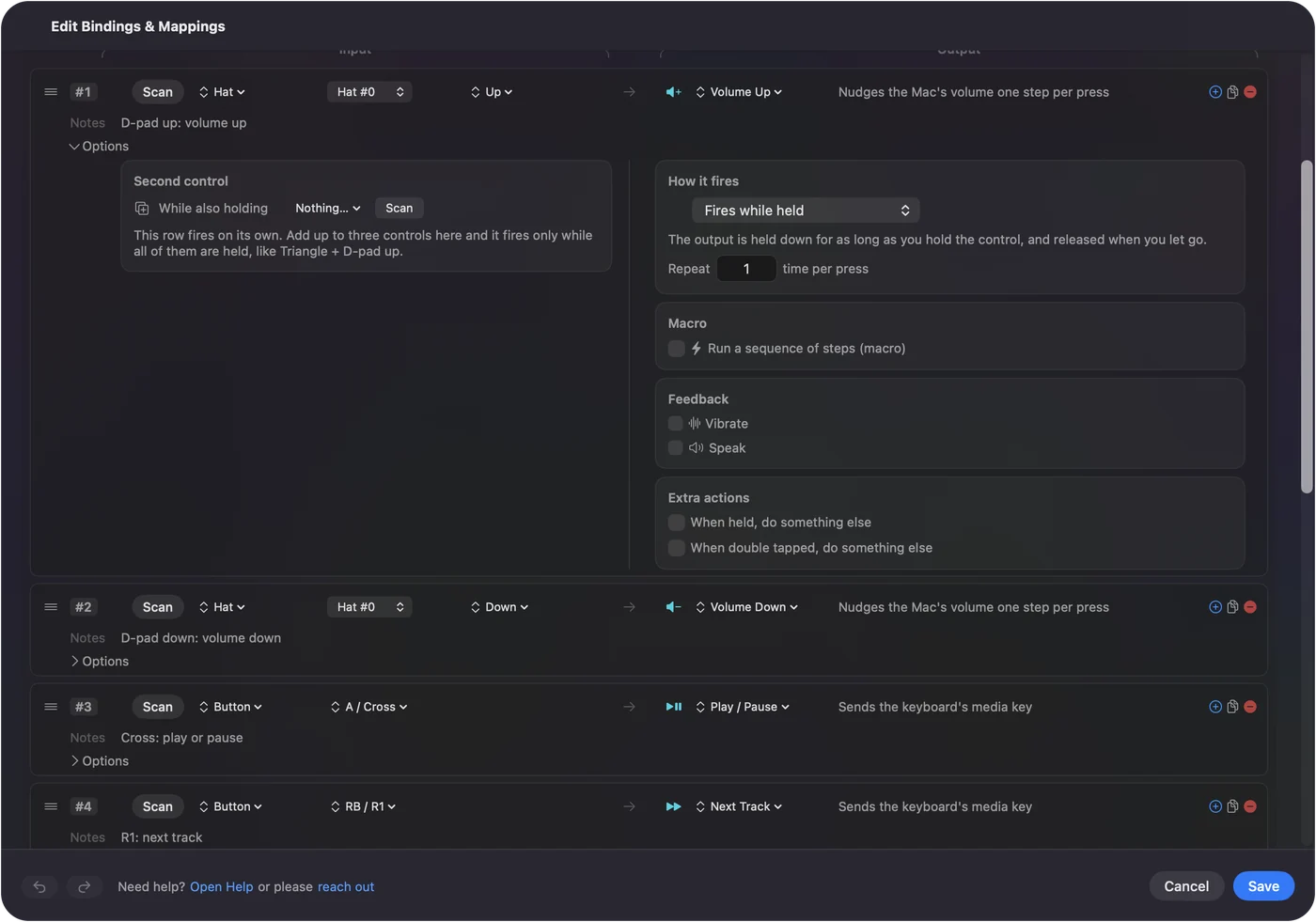This screenshot has width=1316, height=922.
Task: Duplicate binding row #3 with copy icon
Action: click(1232, 707)
